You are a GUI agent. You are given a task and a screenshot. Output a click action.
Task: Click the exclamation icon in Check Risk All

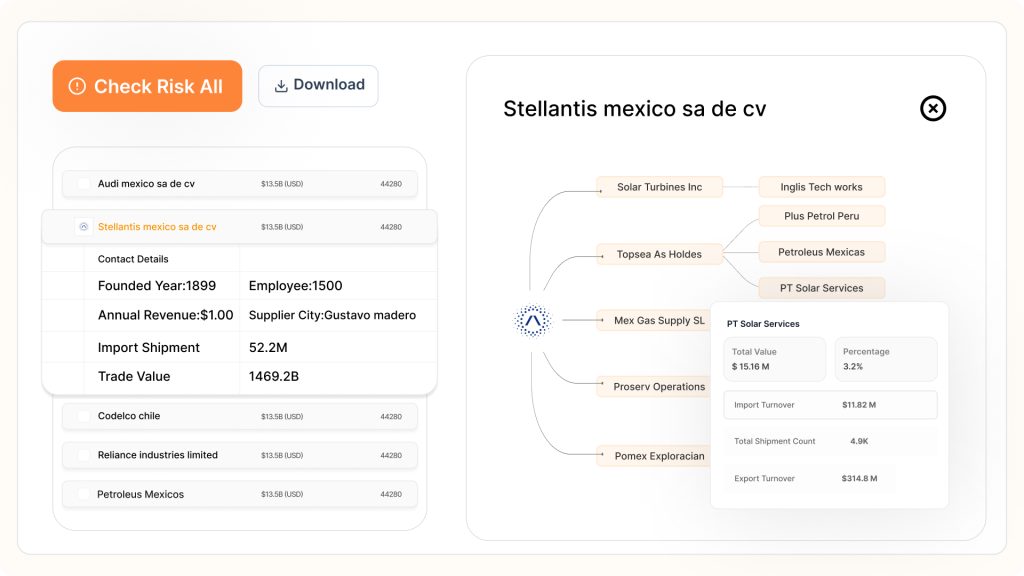click(77, 86)
